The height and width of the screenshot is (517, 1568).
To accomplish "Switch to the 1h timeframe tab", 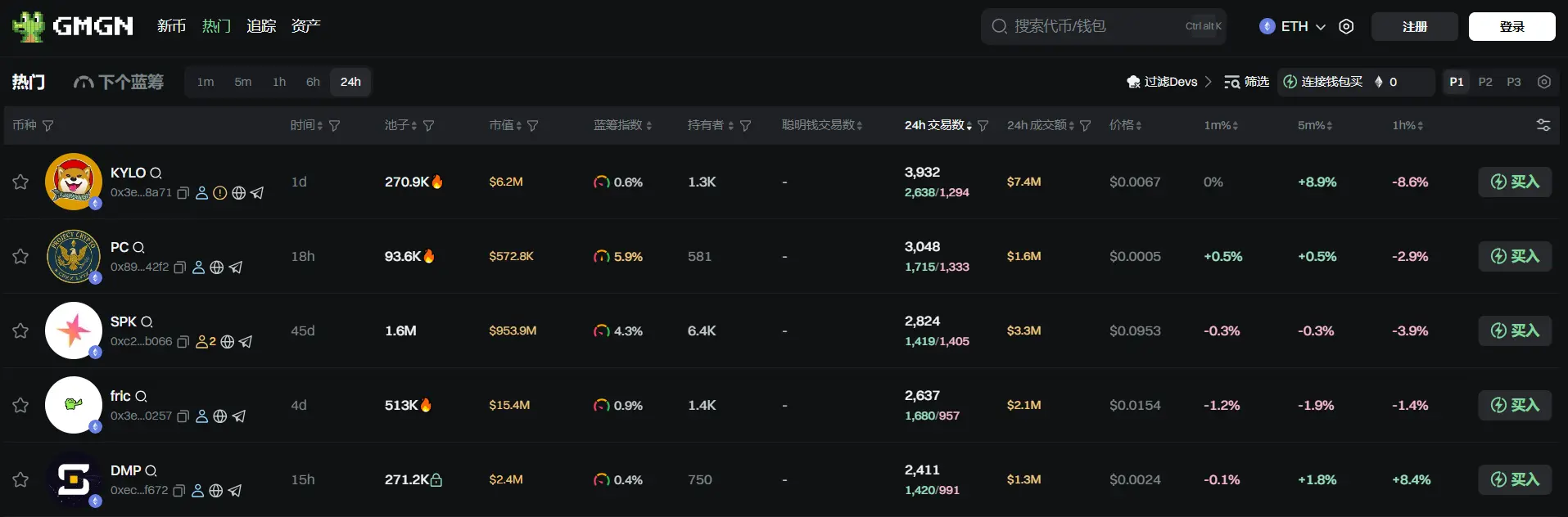I will [x=279, y=82].
